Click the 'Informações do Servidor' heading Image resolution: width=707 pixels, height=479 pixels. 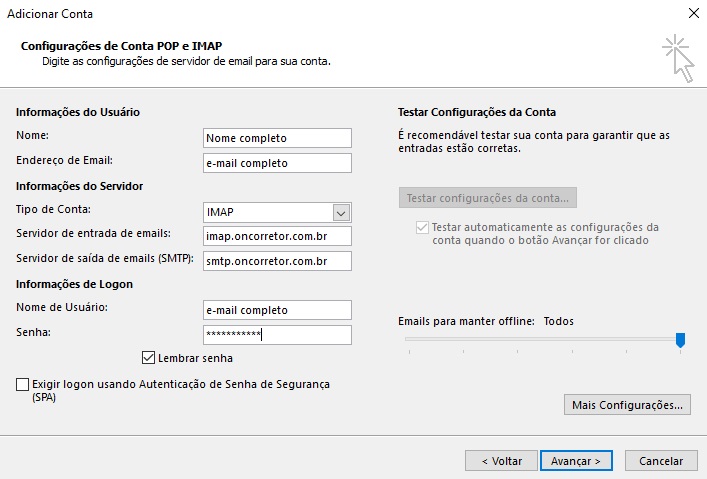pyautogui.click(x=79, y=186)
